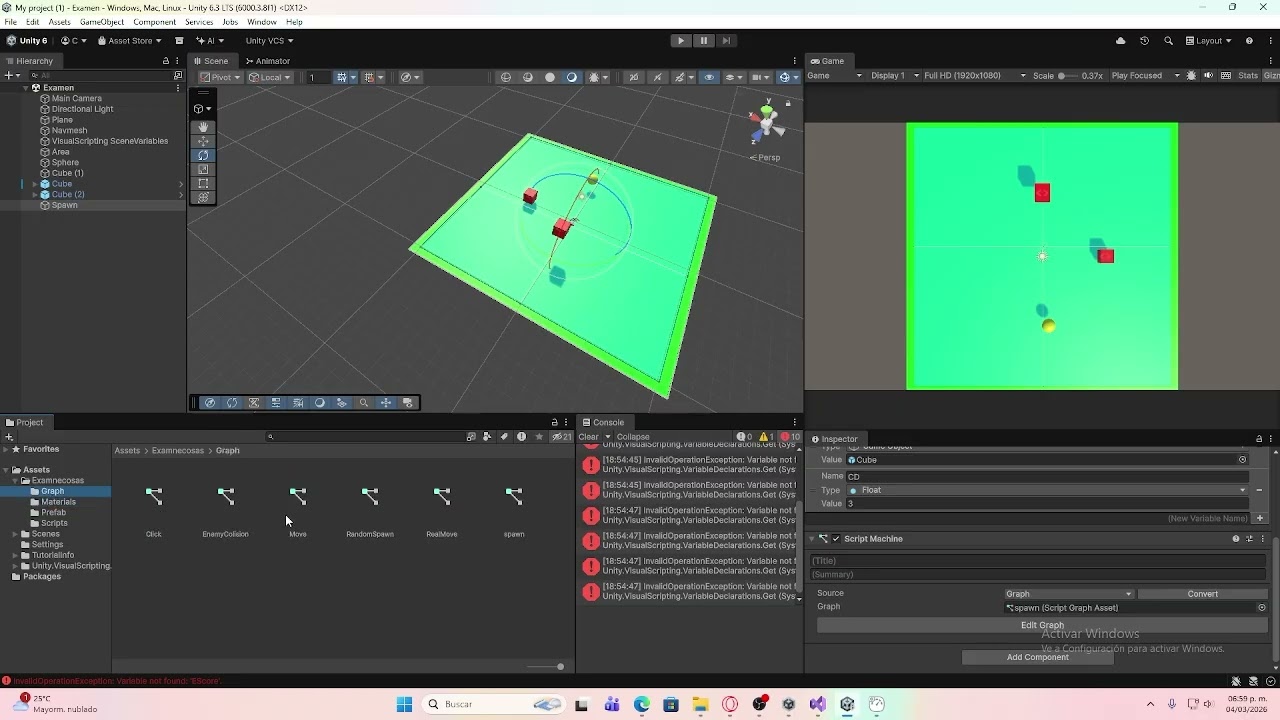Expand Cube (2) in Hierarchy
The height and width of the screenshot is (720, 1280).
(35, 195)
